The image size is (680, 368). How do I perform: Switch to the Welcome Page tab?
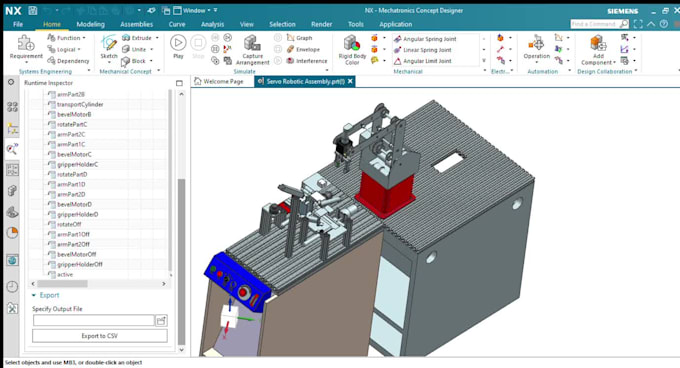pos(219,81)
